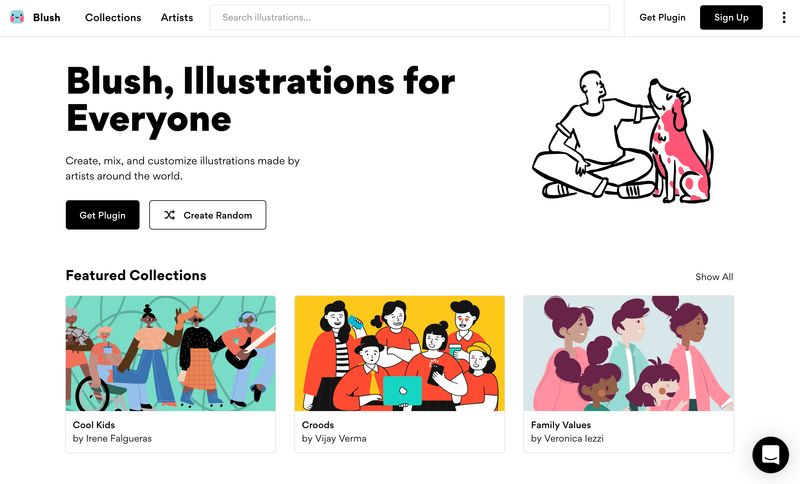The width and height of the screenshot is (800, 484).
Task: Click the Blush face logo icon
Action: 17,17
